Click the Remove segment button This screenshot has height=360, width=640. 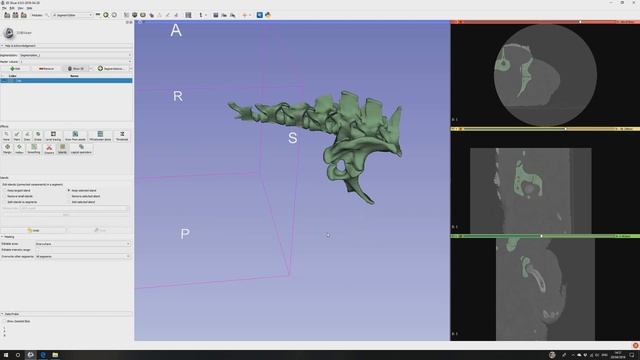[46, 69]
